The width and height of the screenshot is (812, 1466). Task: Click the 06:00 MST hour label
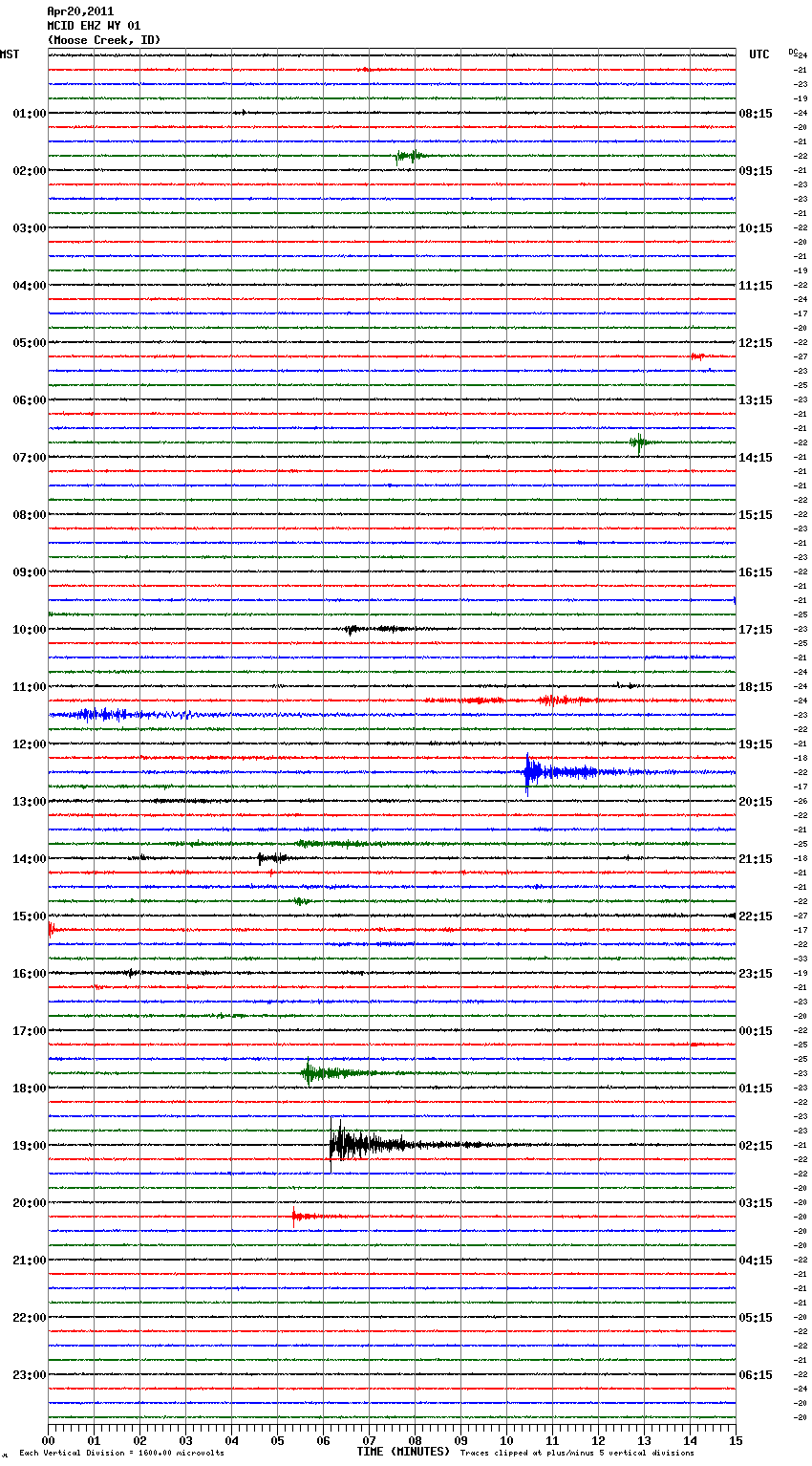(30, 400)
